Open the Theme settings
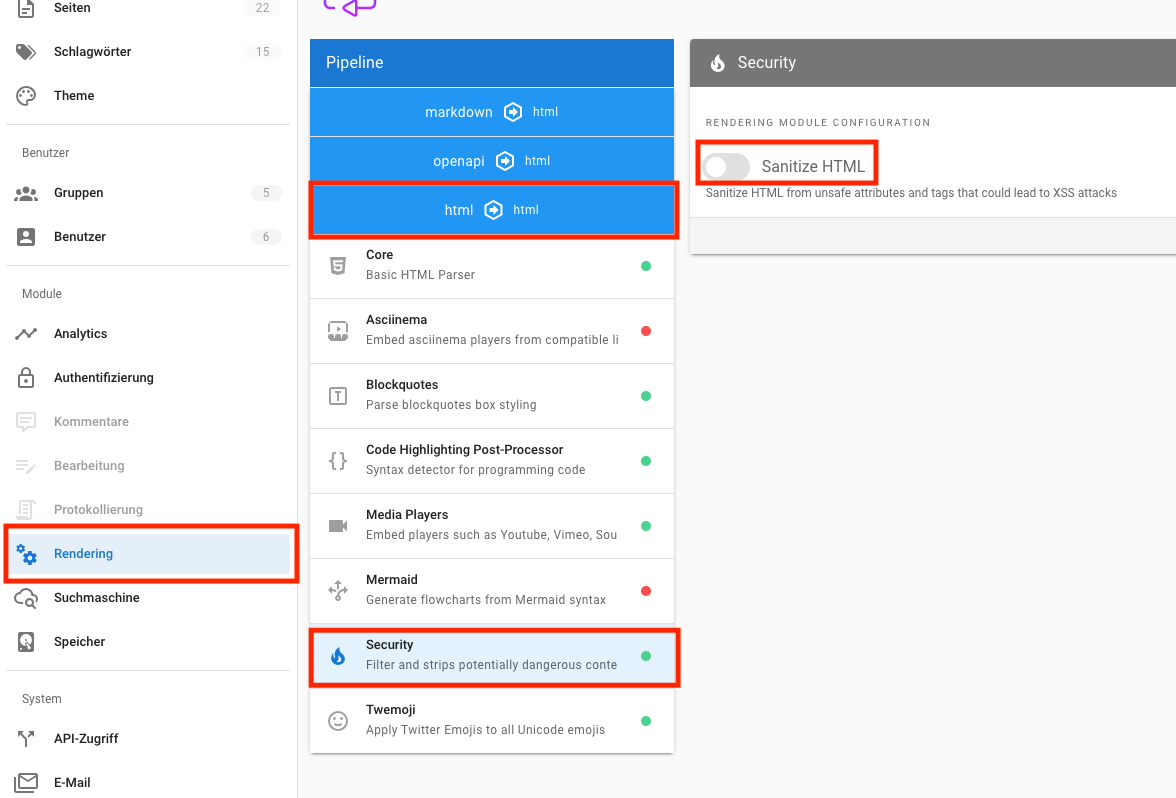 pos(148,96)
